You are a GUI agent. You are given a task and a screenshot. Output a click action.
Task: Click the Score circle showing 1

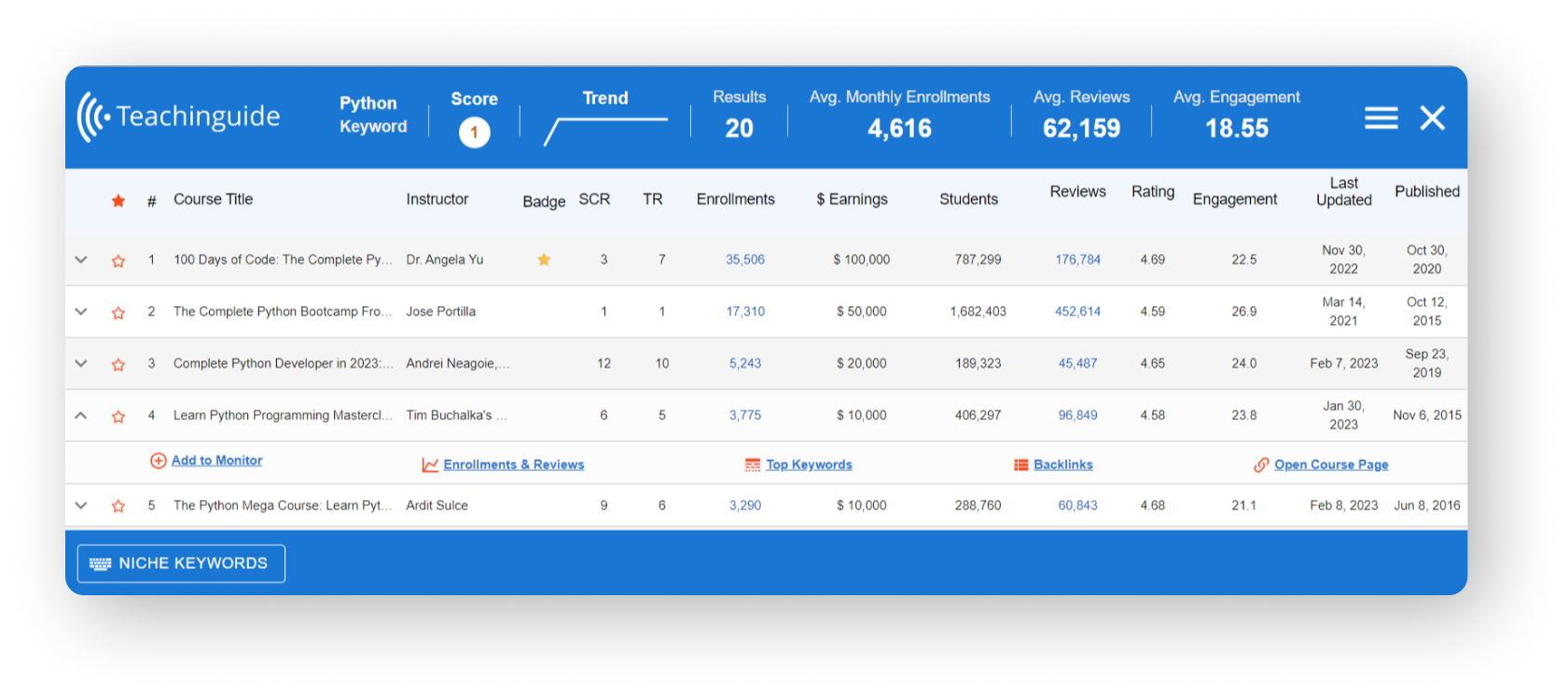pyautogui.click(x=474, y=132)
